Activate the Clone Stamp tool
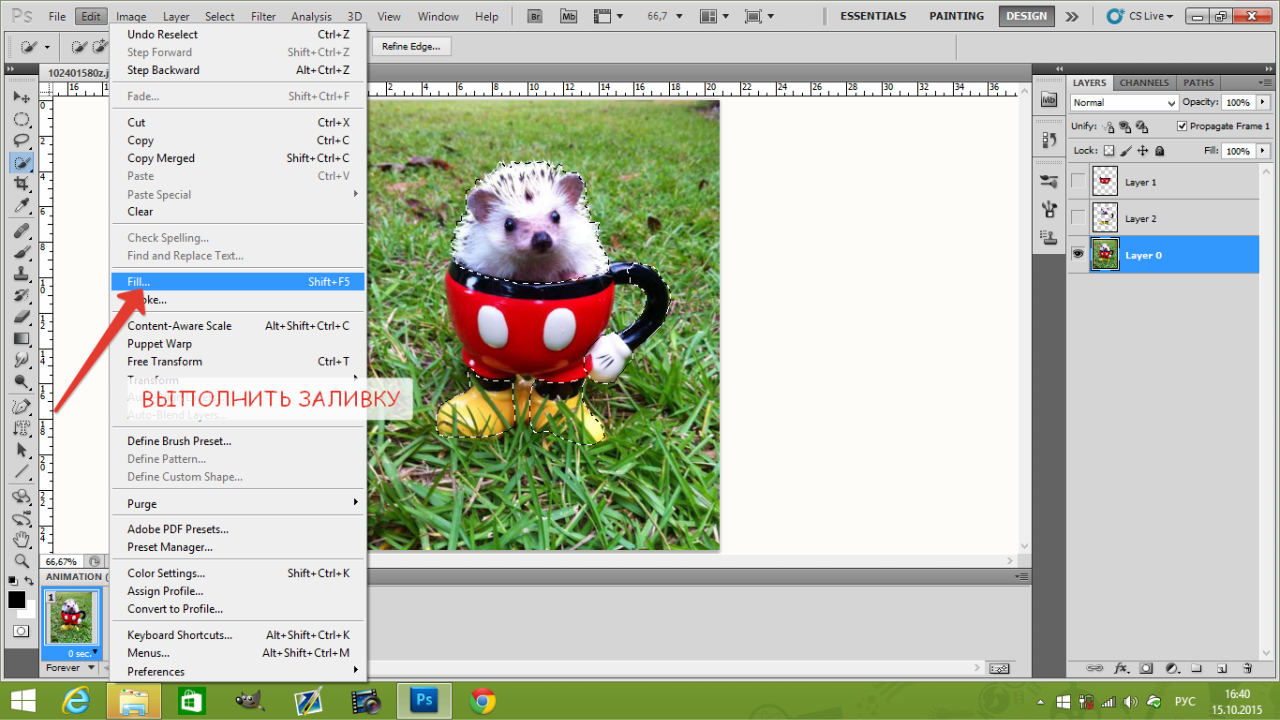Screen dimensions: 1280x720 pos(21,273)
